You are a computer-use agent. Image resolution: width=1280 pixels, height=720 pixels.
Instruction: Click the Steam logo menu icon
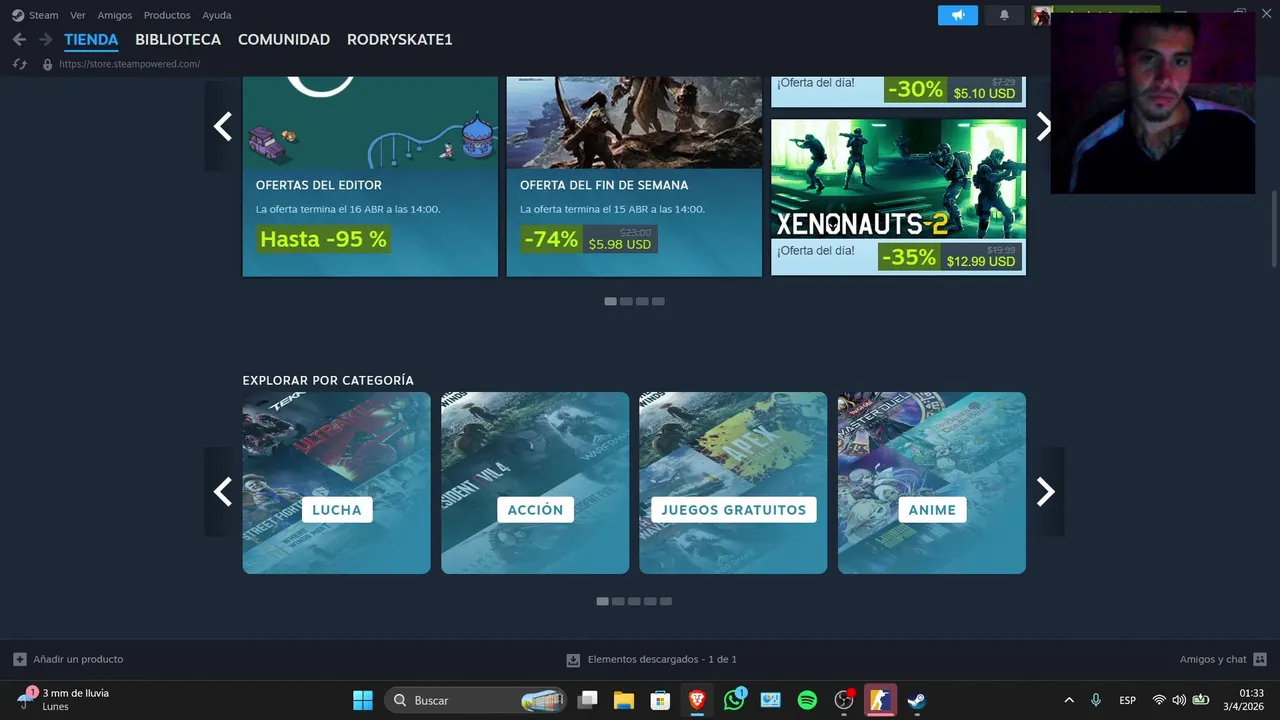(18, 15)
